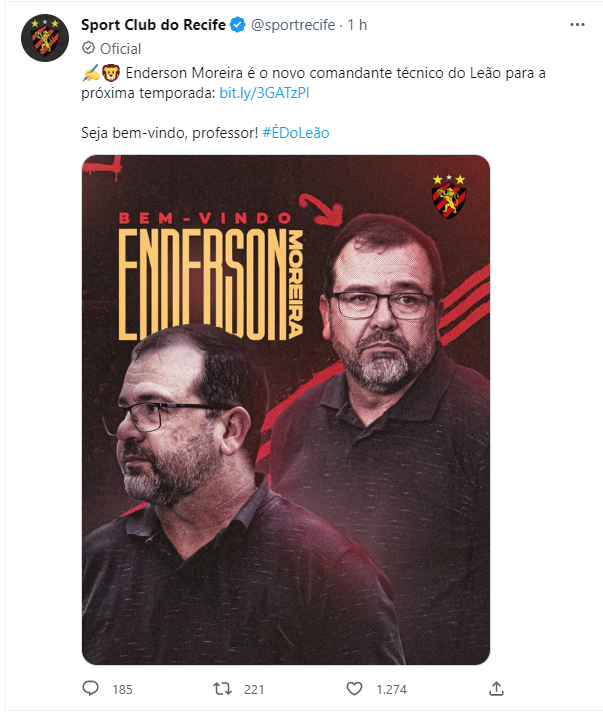Click the Oficial checkmark label icon
The image size is (603, 712).
point(88,48)
